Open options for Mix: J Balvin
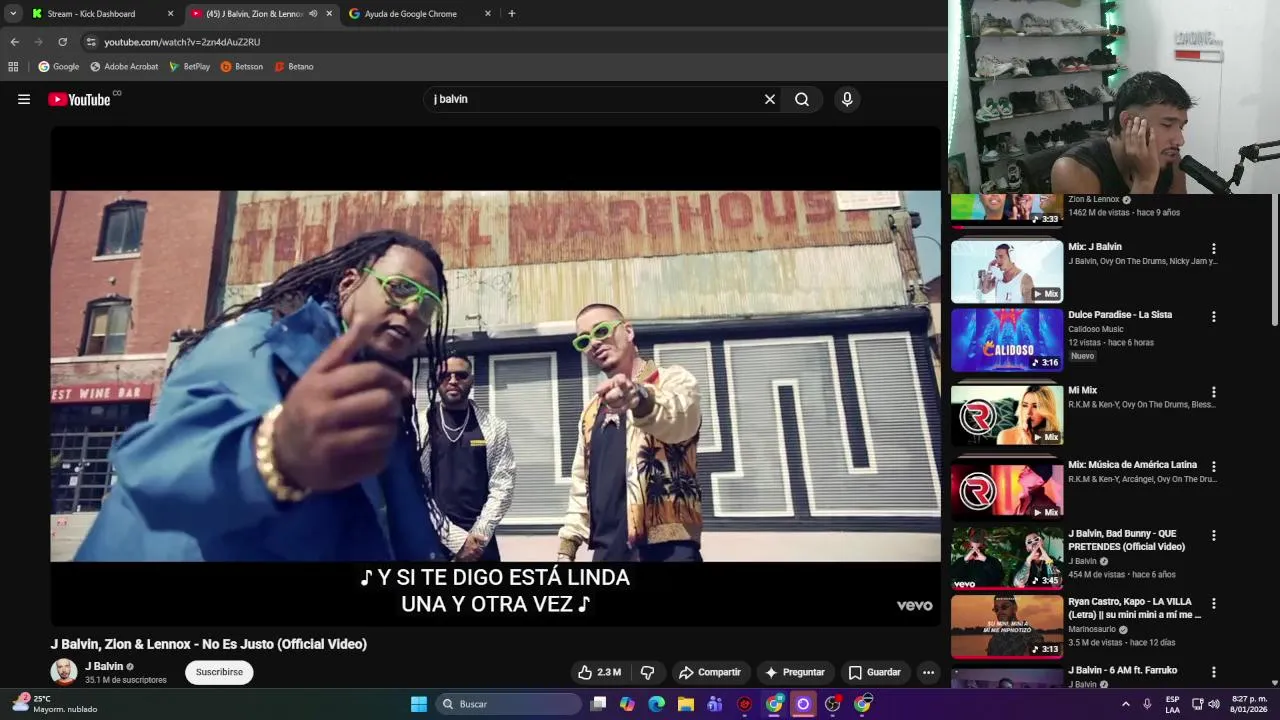This screenshot has width=1280, height=720. click(1214, 248)
